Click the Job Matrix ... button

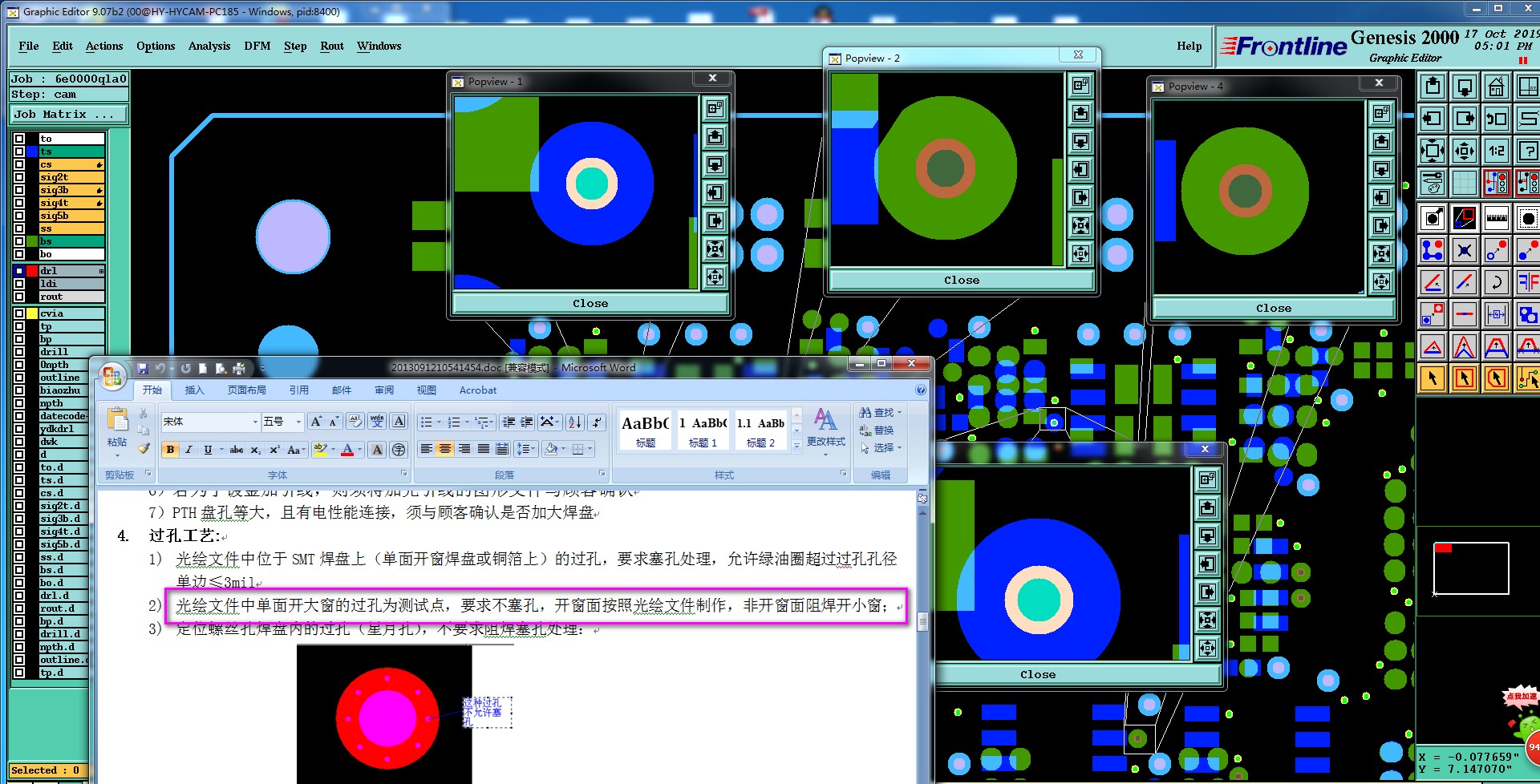click(x=69, y=114)
